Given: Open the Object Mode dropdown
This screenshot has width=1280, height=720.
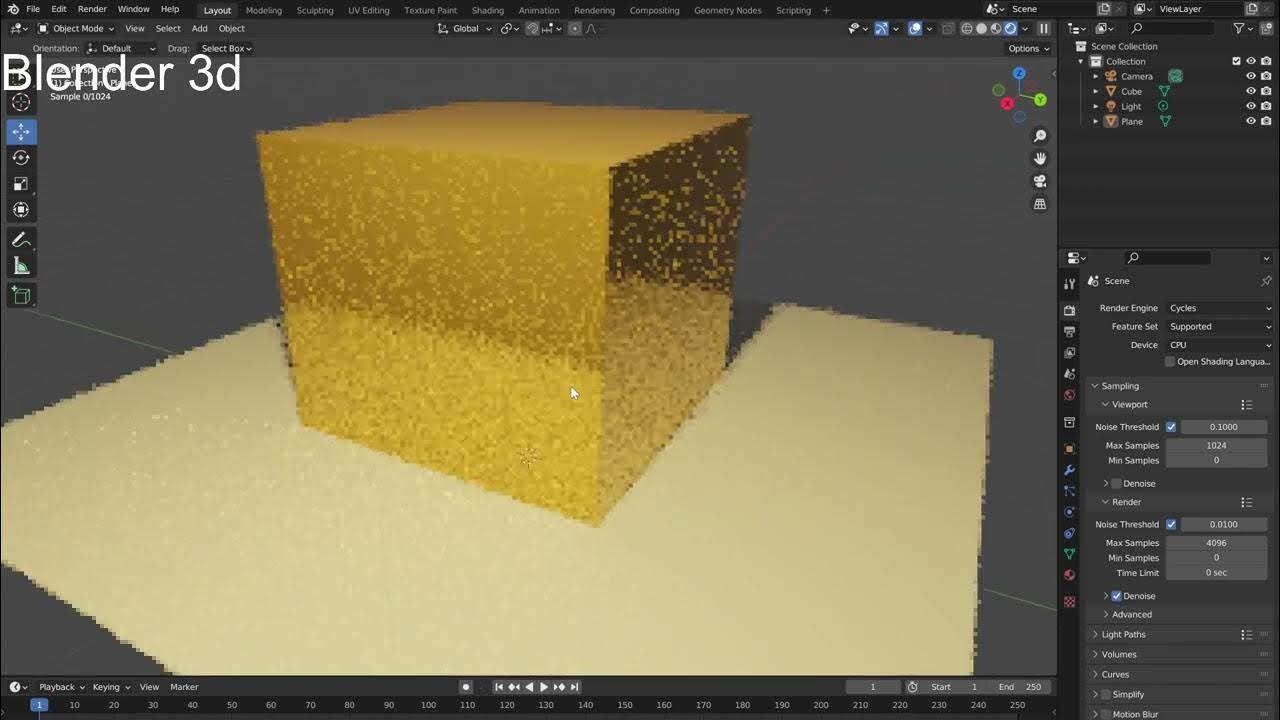Looking at the screenshot, I should click(76, 29).
